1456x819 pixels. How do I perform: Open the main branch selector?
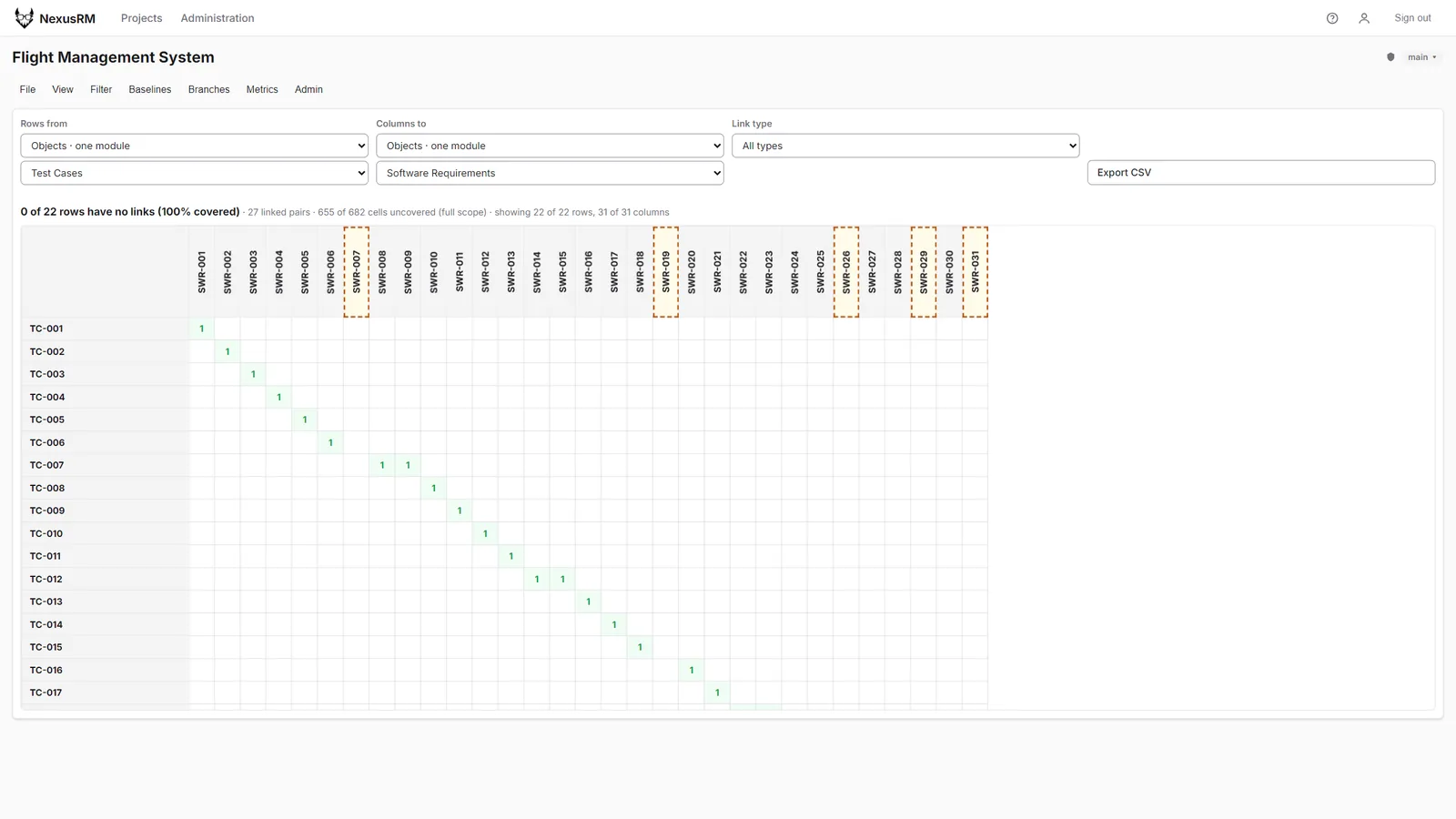[x=1421, y=57]
